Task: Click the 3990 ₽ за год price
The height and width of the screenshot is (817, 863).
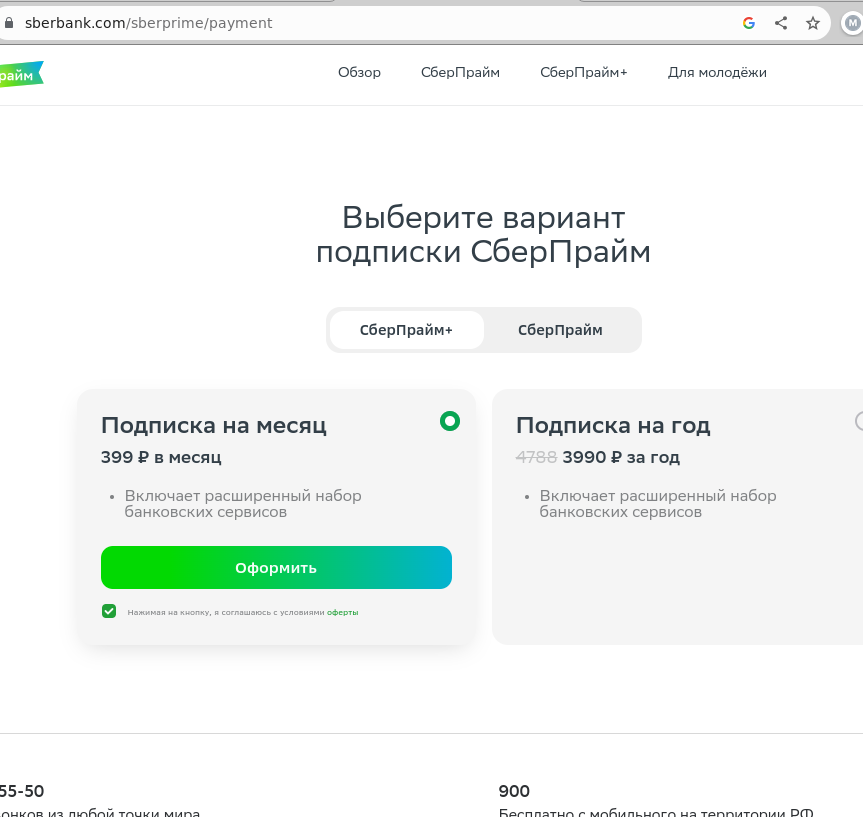Action: [621, 457]
